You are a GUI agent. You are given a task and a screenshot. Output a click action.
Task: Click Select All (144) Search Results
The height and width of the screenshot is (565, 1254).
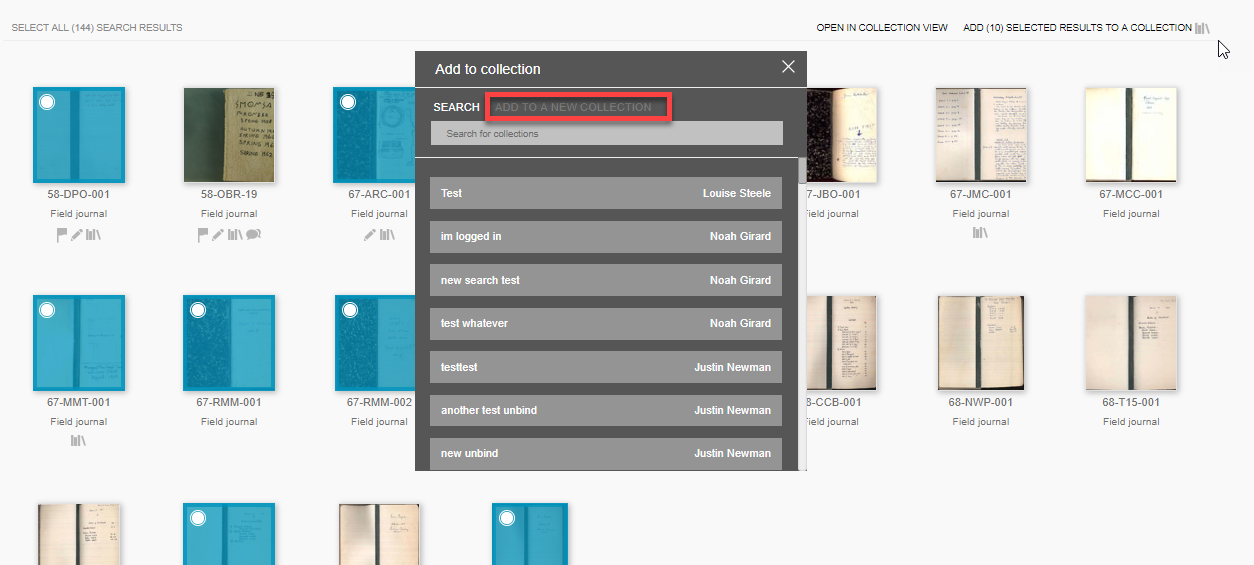pos(97,28)
